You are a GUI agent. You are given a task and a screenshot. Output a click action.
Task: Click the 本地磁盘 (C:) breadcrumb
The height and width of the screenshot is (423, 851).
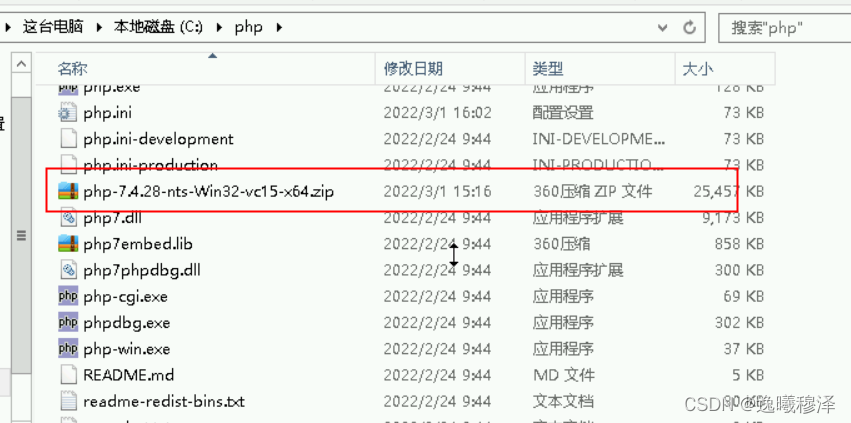[157, 27]
